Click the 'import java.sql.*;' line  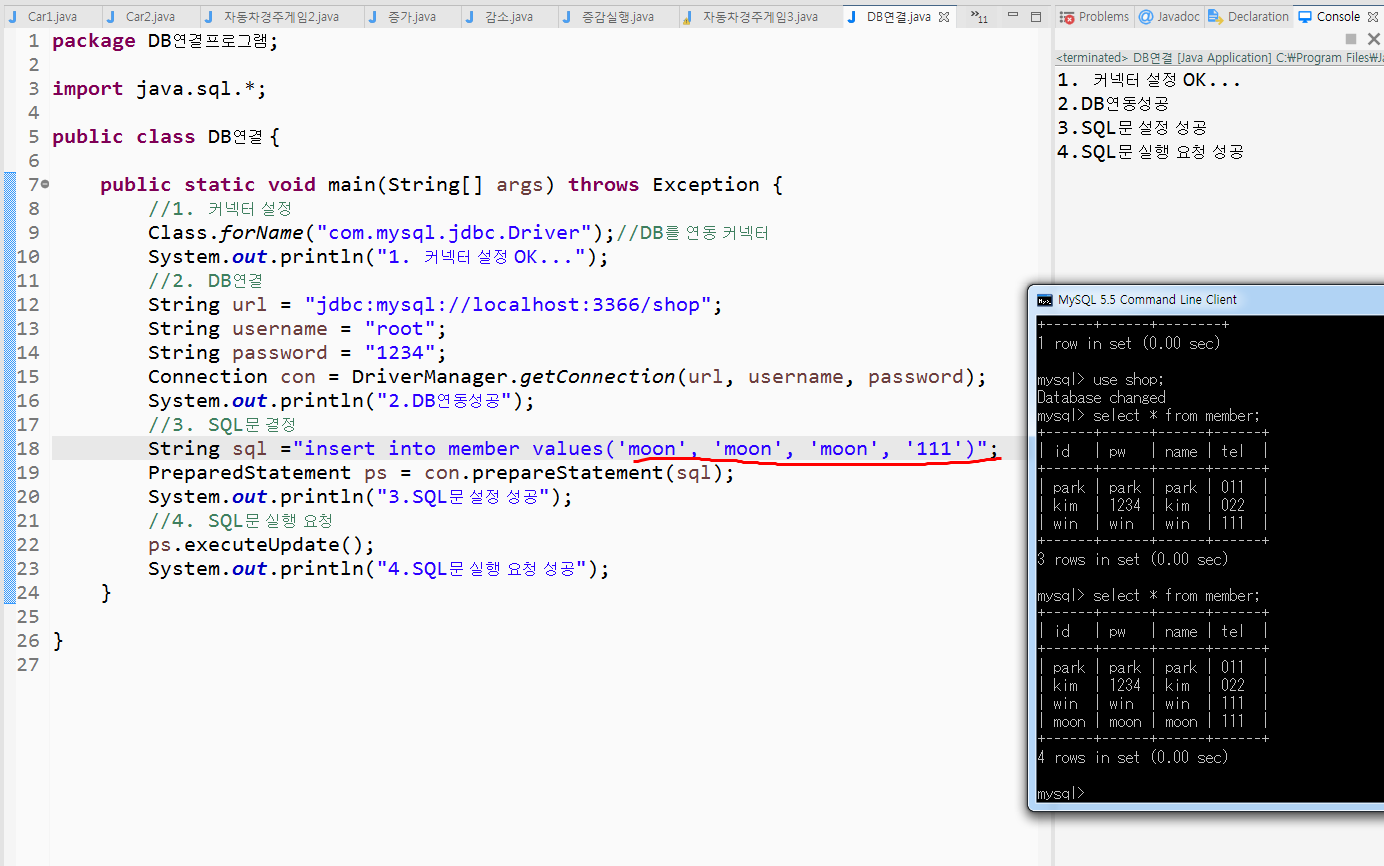click(160, 89)
